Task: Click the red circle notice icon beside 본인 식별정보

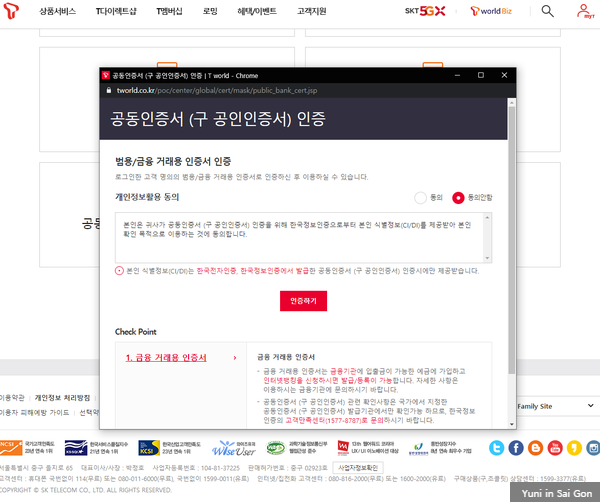Action: 119,271
